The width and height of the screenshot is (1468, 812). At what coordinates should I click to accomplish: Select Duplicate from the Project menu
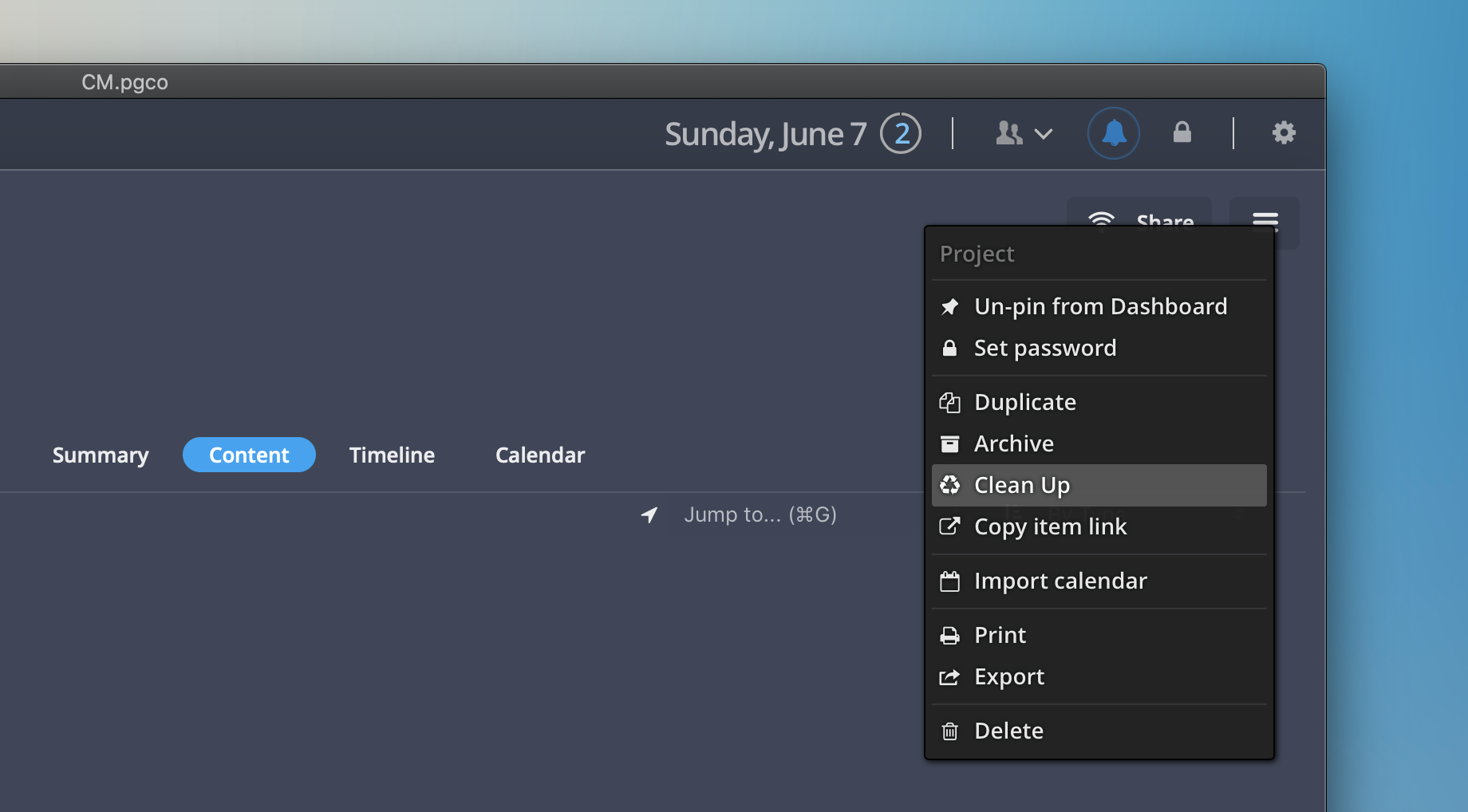(x=1024, y=402)
